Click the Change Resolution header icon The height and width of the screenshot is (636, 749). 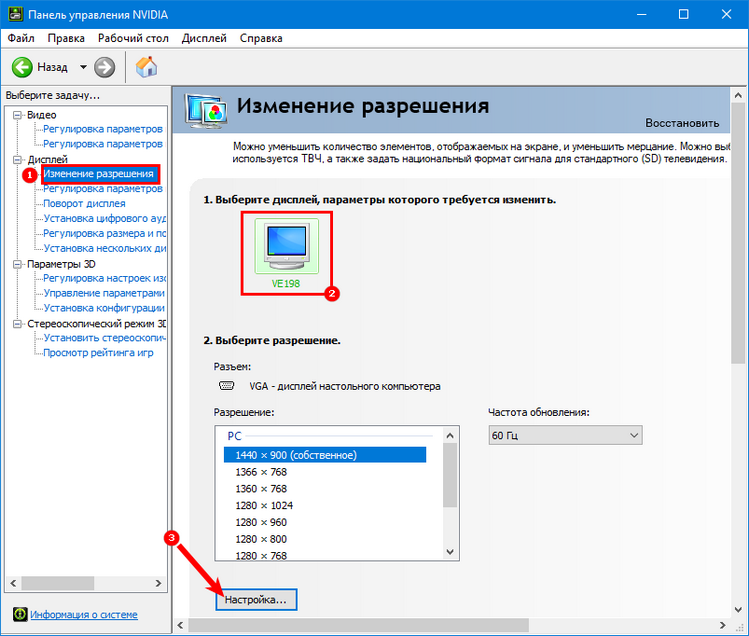pyautogui.click(x=205, y=111)
